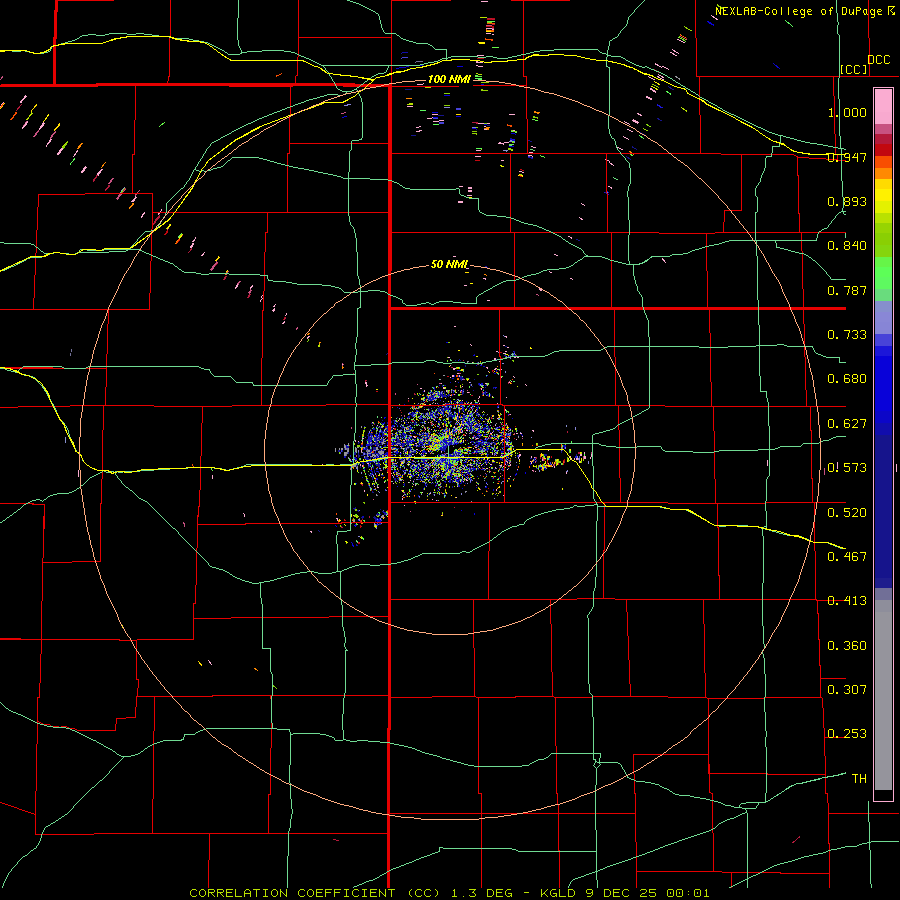Click the red segment of the color bar
The image size is (900, 900).
coord(883,149)
